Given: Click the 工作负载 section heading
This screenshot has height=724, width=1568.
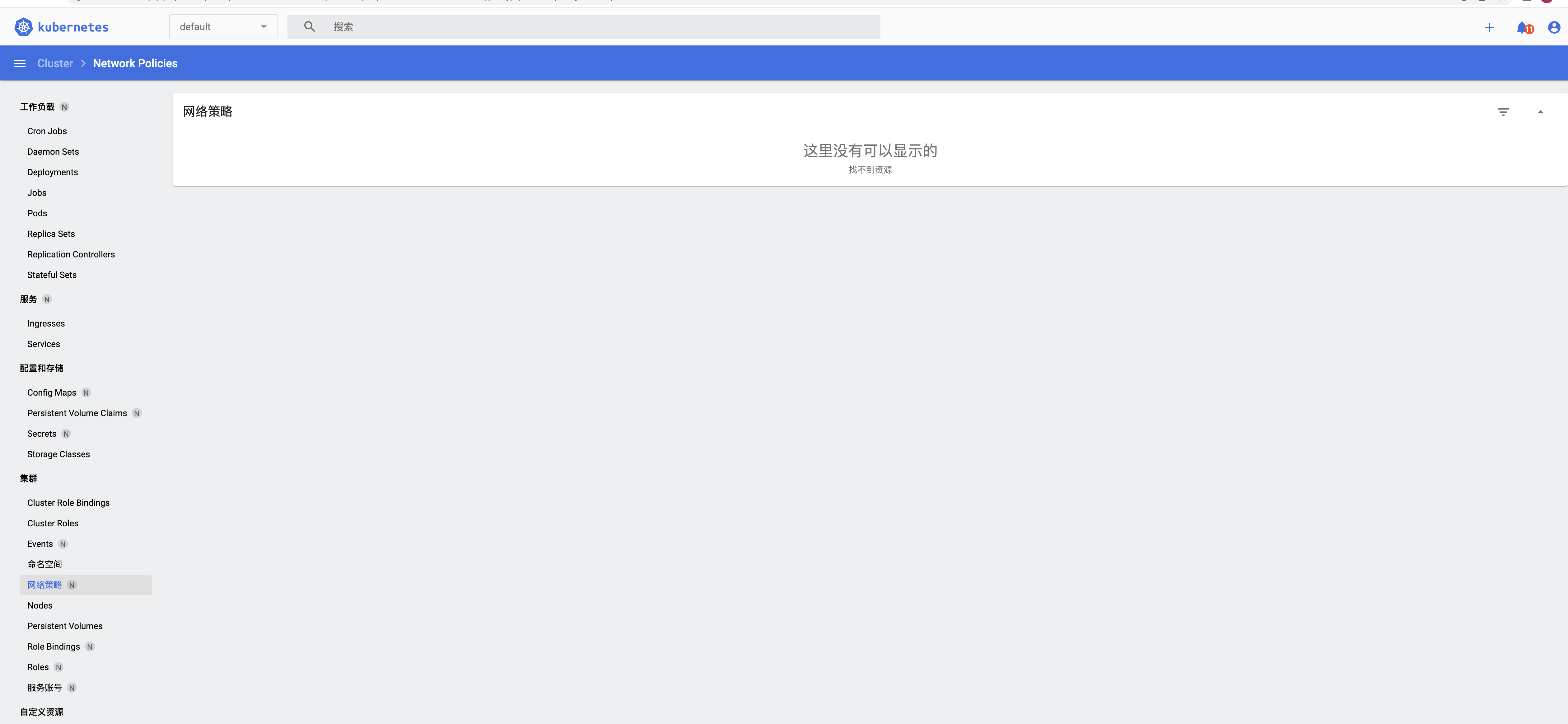Looking at the screenshot, I should point(37,106).
